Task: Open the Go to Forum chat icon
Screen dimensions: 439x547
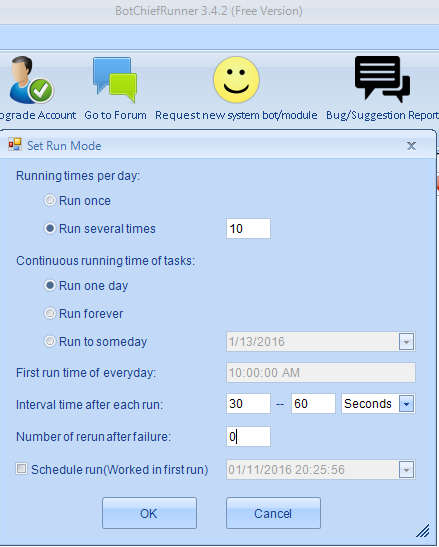Action: (x=115, y=80)
